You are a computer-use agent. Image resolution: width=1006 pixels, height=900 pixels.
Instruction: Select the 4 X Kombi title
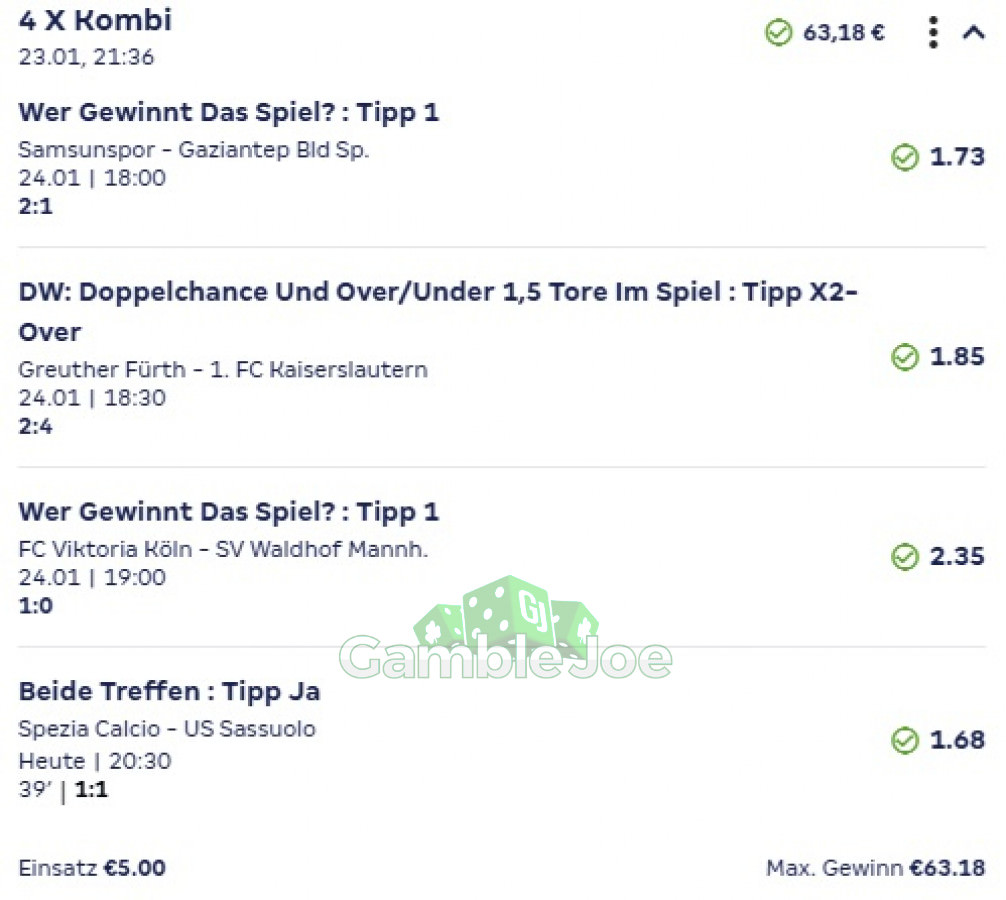(95, 20)
